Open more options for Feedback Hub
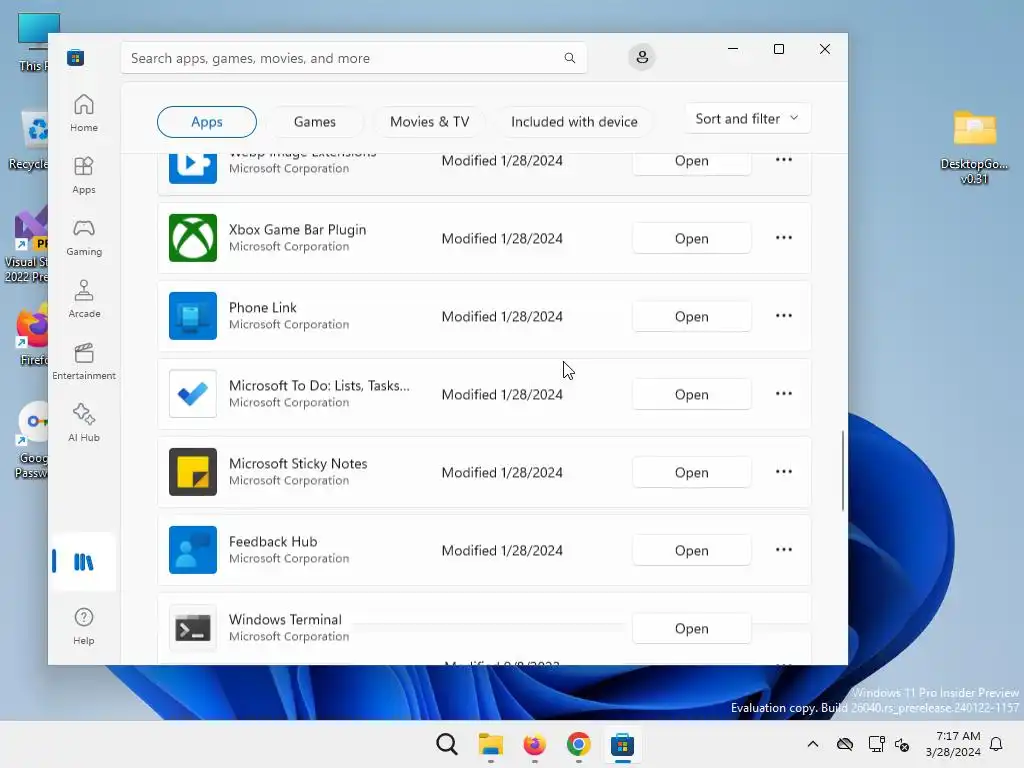This screenshot has height=768, width=1024. tap(784, 550)
